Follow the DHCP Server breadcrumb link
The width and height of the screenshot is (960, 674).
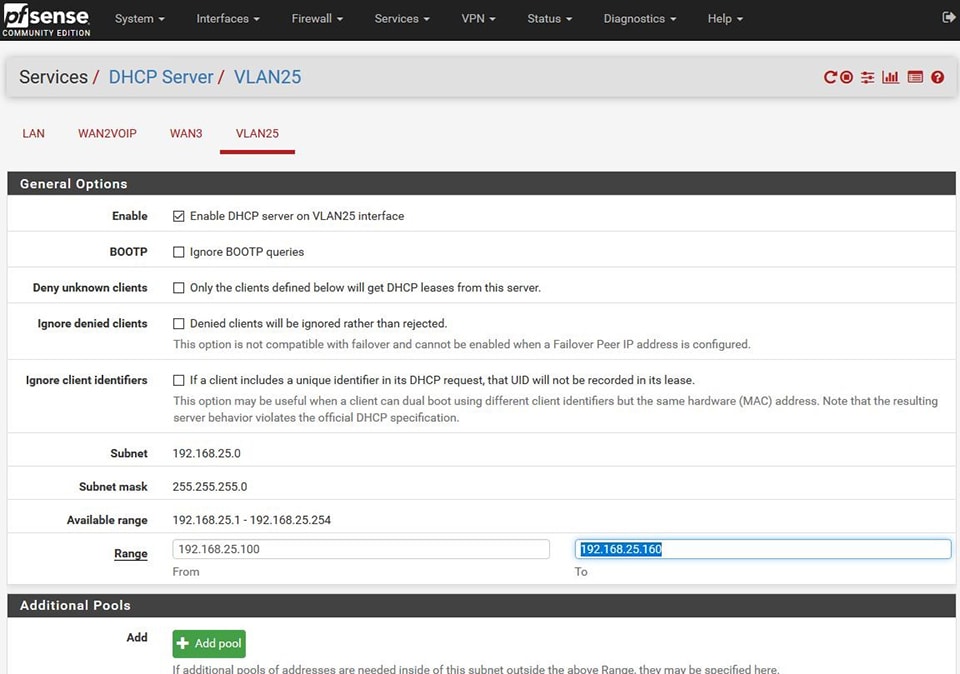(x=160, y=77)
